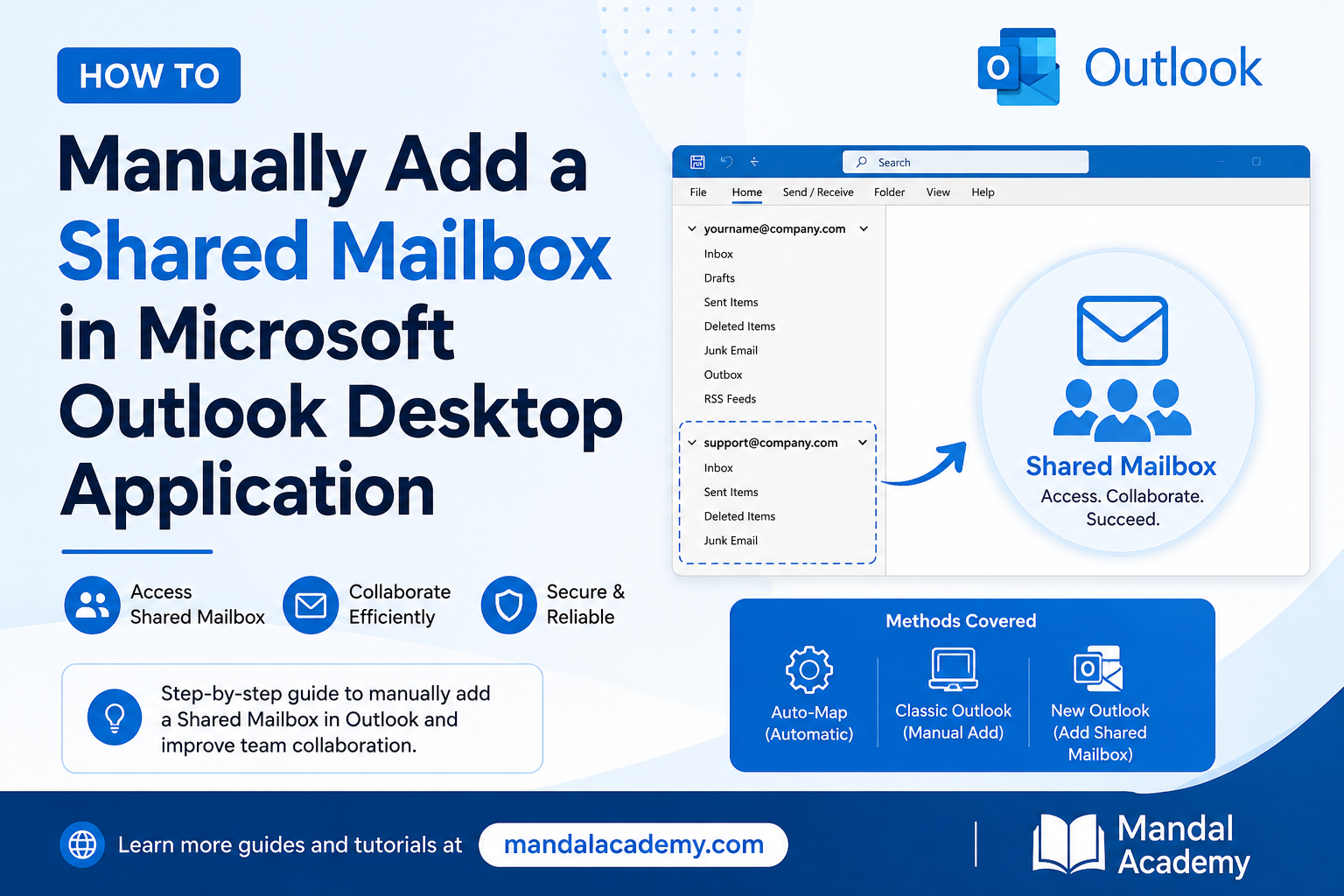This screenshot has height=896, width=1344.
Task: Click the lightbulb icon in the guide box
Action: 115,717
